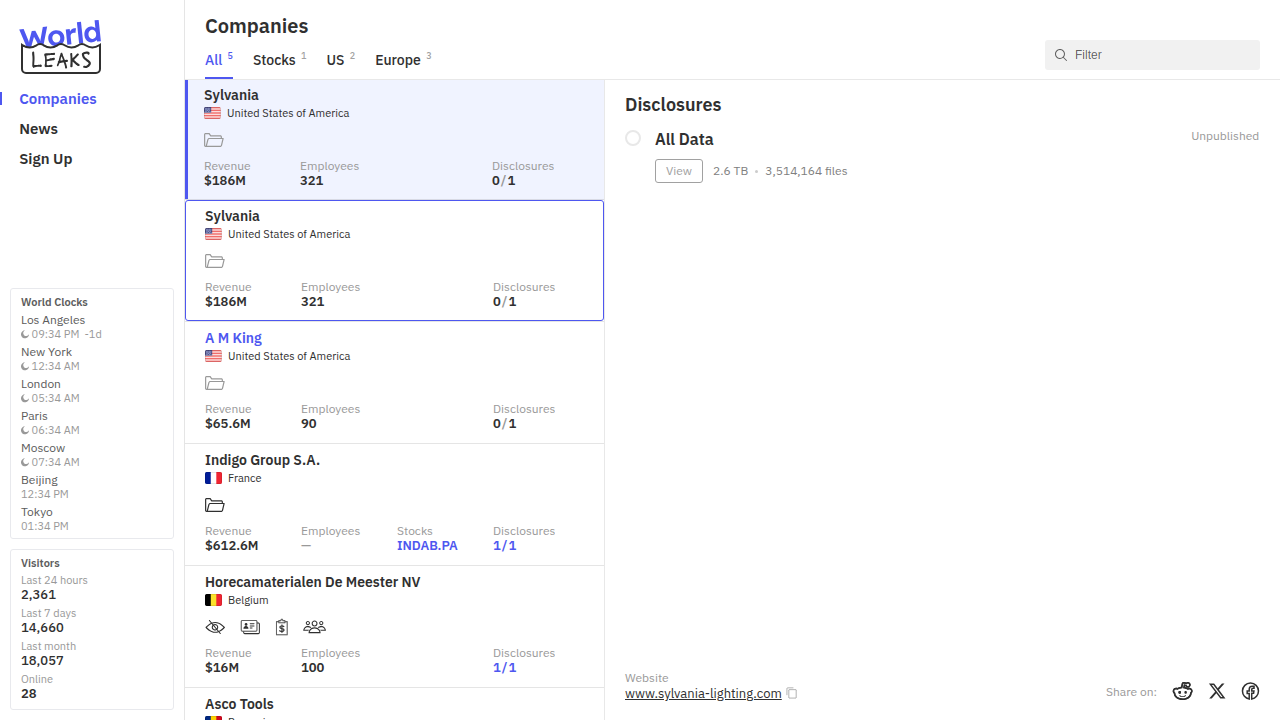This screenshot has width=1280, height=720.
Task: Click the moon icon beside New York time
Action: 25,367
